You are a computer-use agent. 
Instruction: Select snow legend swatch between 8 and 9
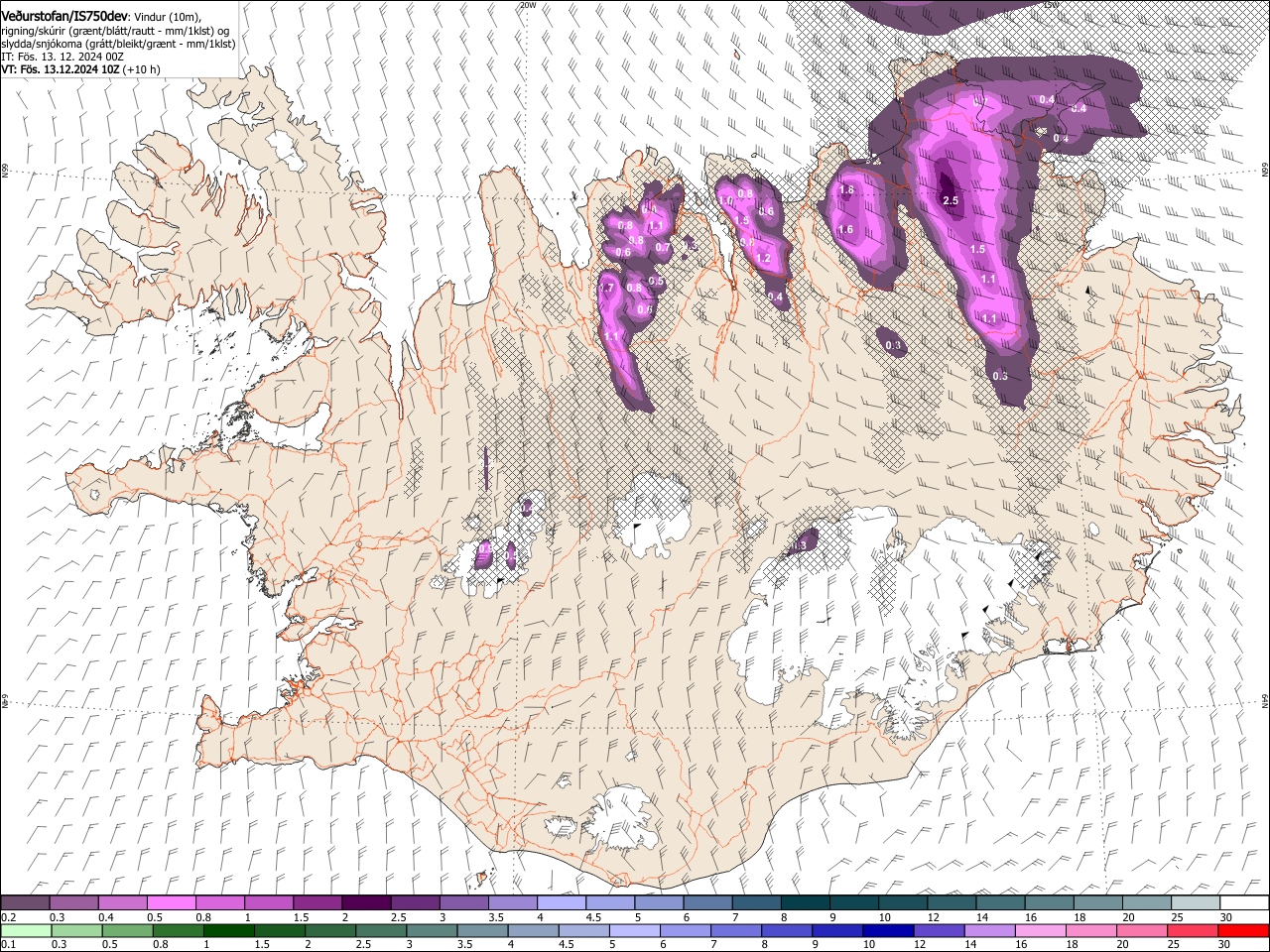click(x=806, y=903)
